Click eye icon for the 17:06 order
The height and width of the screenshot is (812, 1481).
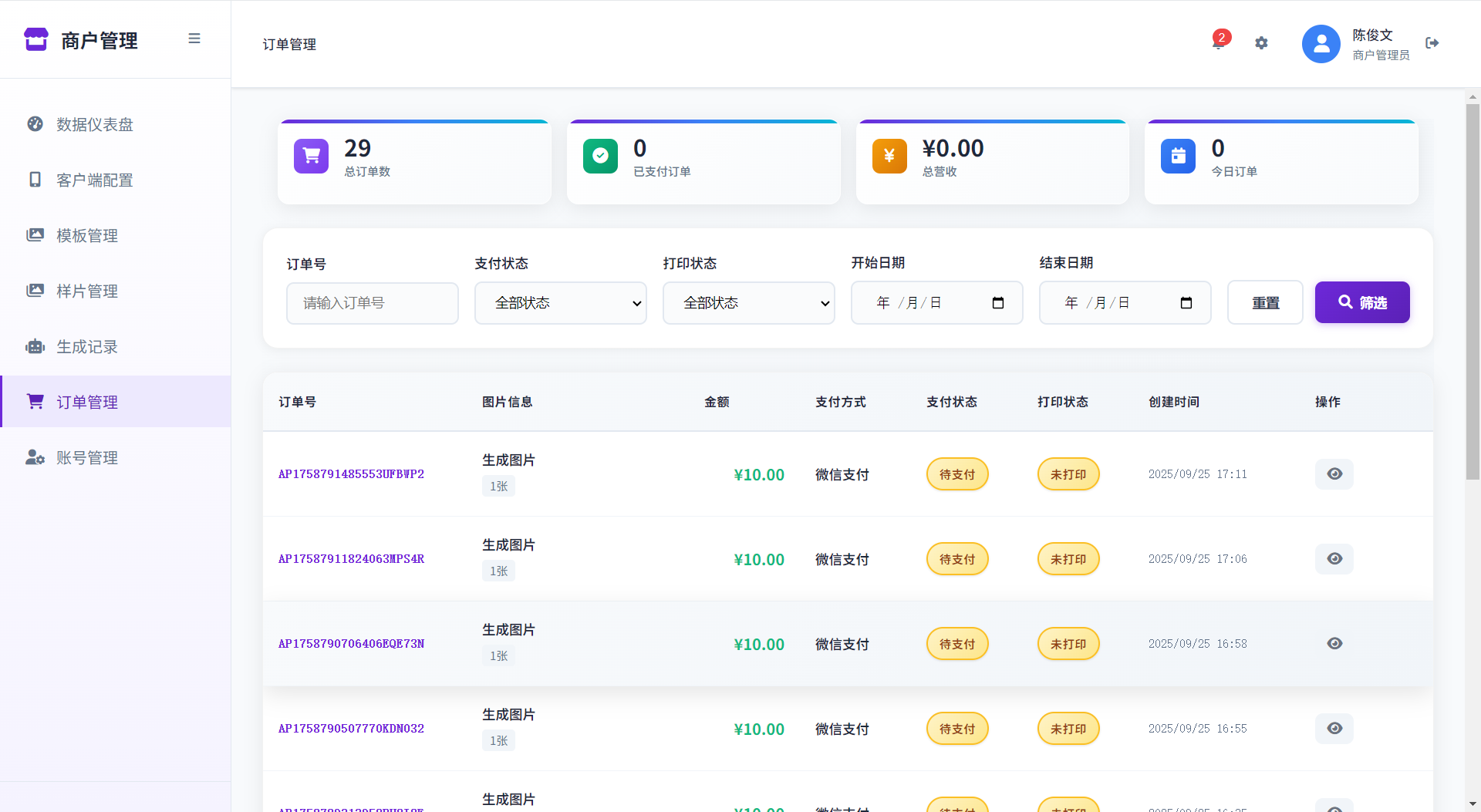(1334, 559)
